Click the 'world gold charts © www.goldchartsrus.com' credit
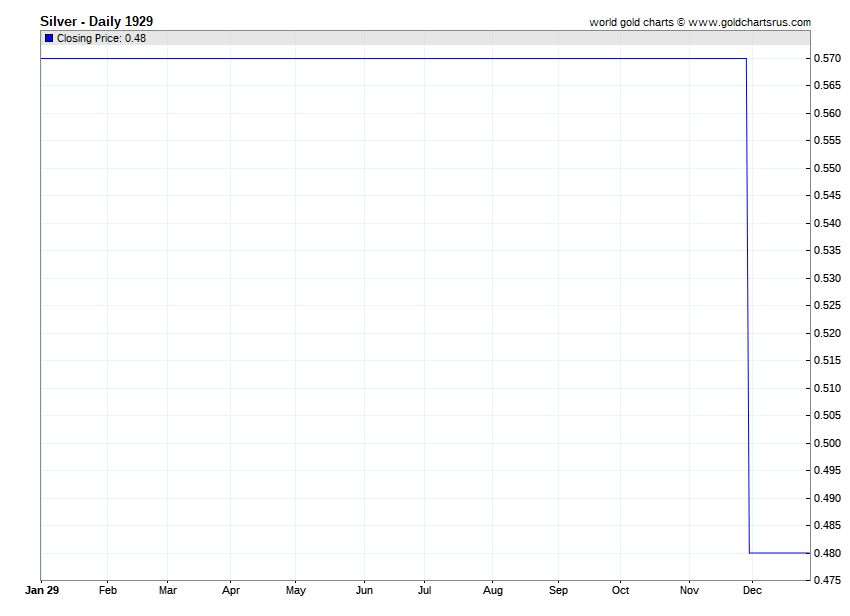850x616 pixels. pyautogui.click(x=700, y=22)
